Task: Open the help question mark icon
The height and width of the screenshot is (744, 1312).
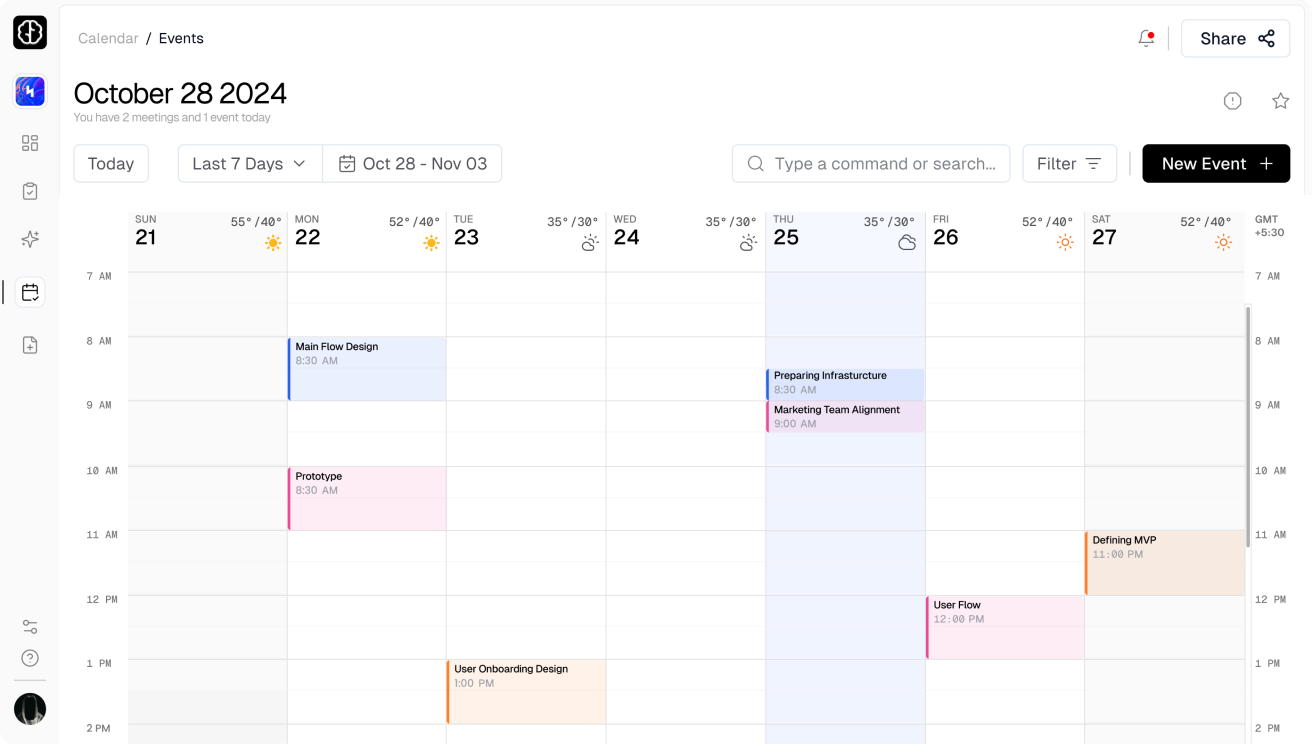Action: tap(30, 658)
